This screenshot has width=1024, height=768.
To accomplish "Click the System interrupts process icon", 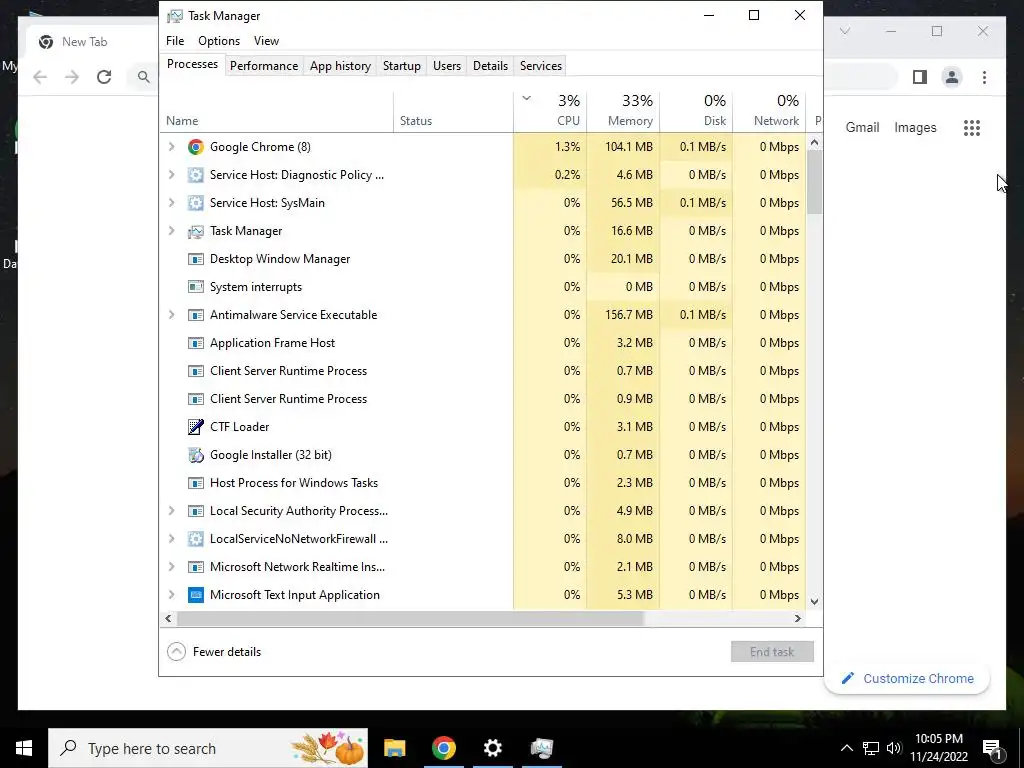I will coord(195,287).
